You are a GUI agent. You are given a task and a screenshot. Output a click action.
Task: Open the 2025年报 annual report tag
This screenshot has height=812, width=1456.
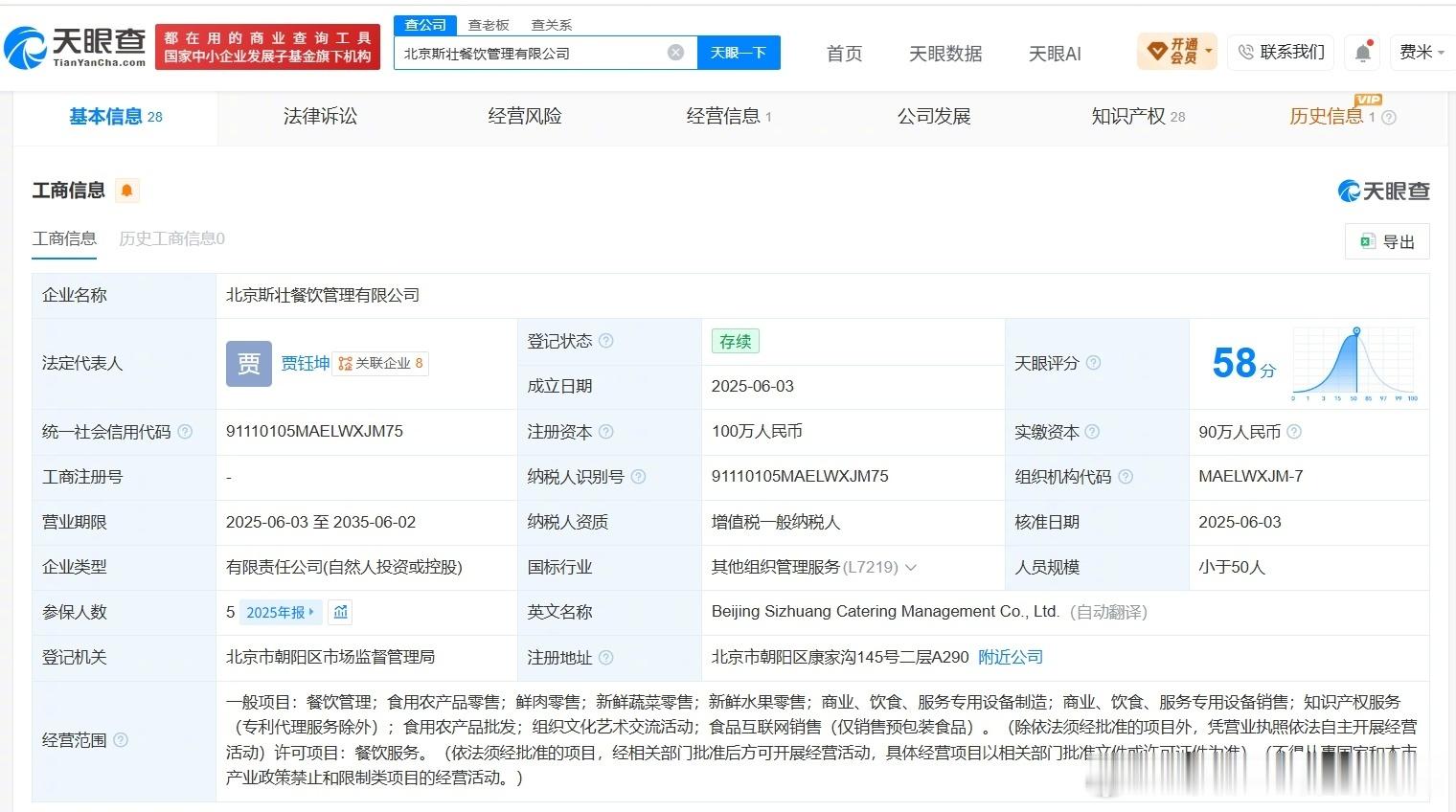click(280, 612)
